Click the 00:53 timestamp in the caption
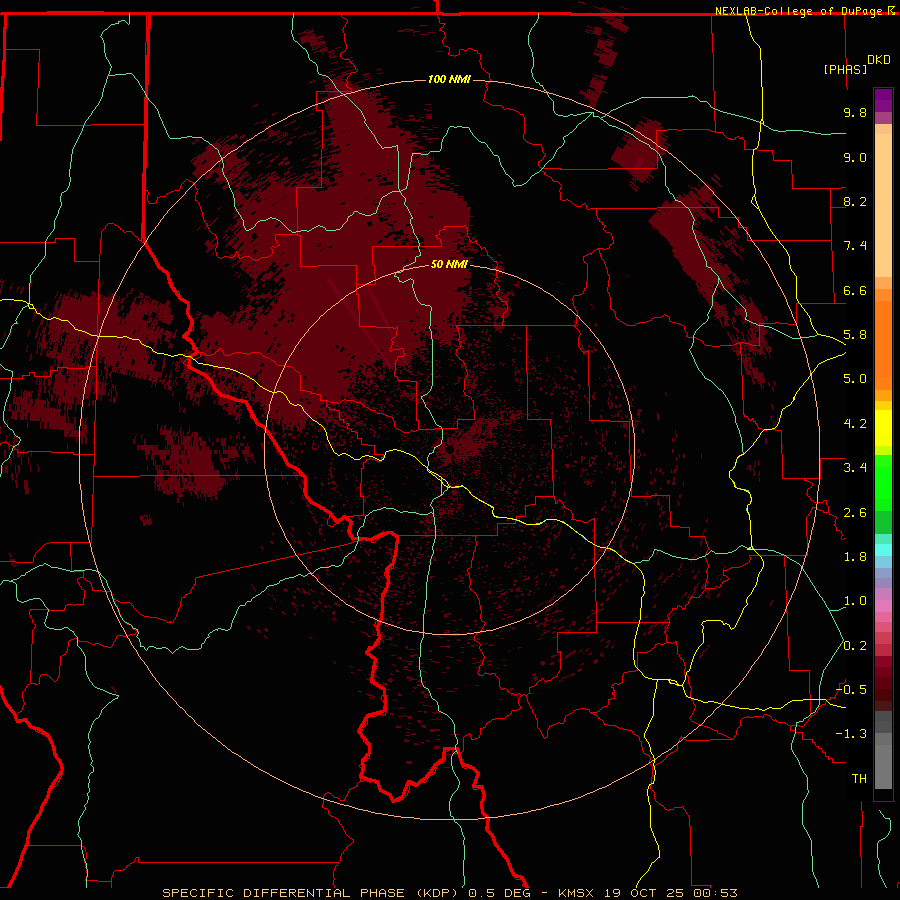The width and height of the screenshot is (900, 900). point(715,893)
